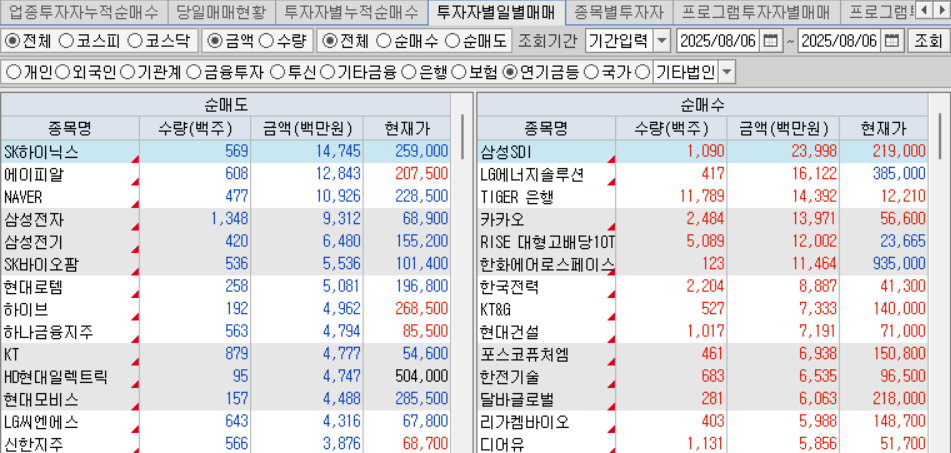Switch to 종목별투자자 tab
951x453 pixels.
pos(618,11)
